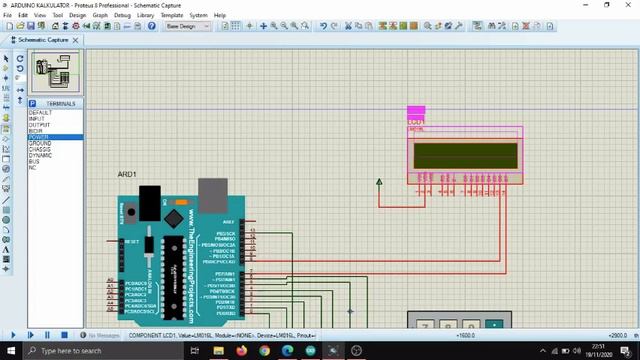Open the File menu

coord(7,15)
